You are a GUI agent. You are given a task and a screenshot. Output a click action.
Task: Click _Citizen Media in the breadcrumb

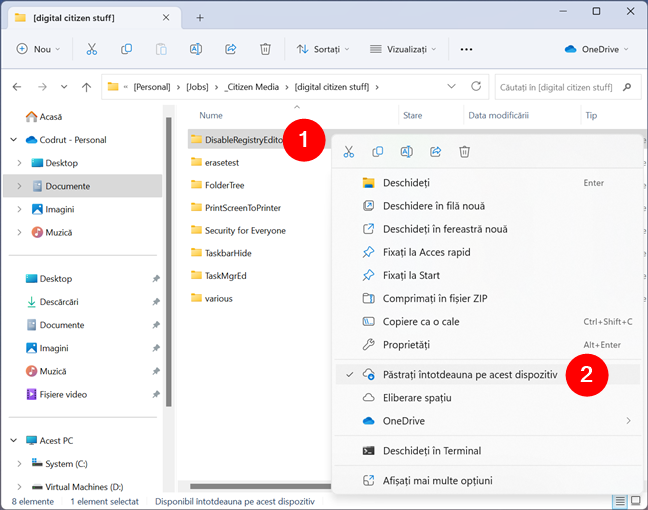click(252, 87)
